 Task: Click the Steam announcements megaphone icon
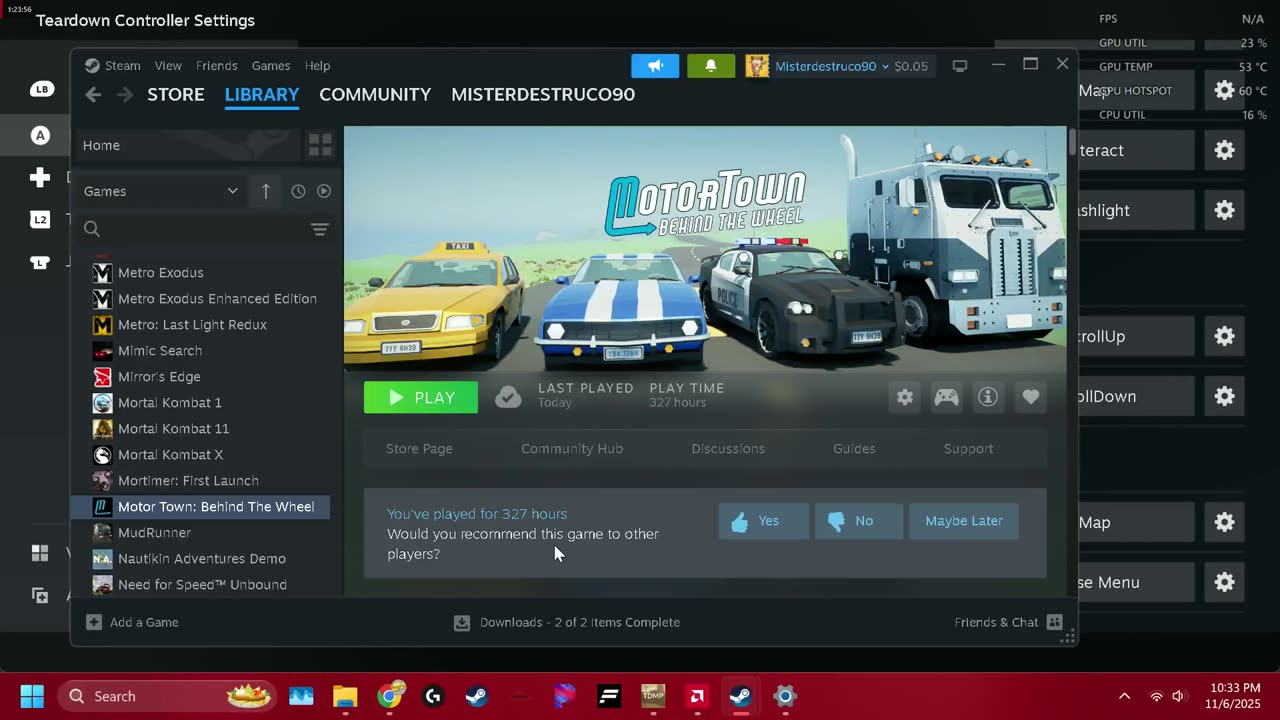tap(655, 66)
